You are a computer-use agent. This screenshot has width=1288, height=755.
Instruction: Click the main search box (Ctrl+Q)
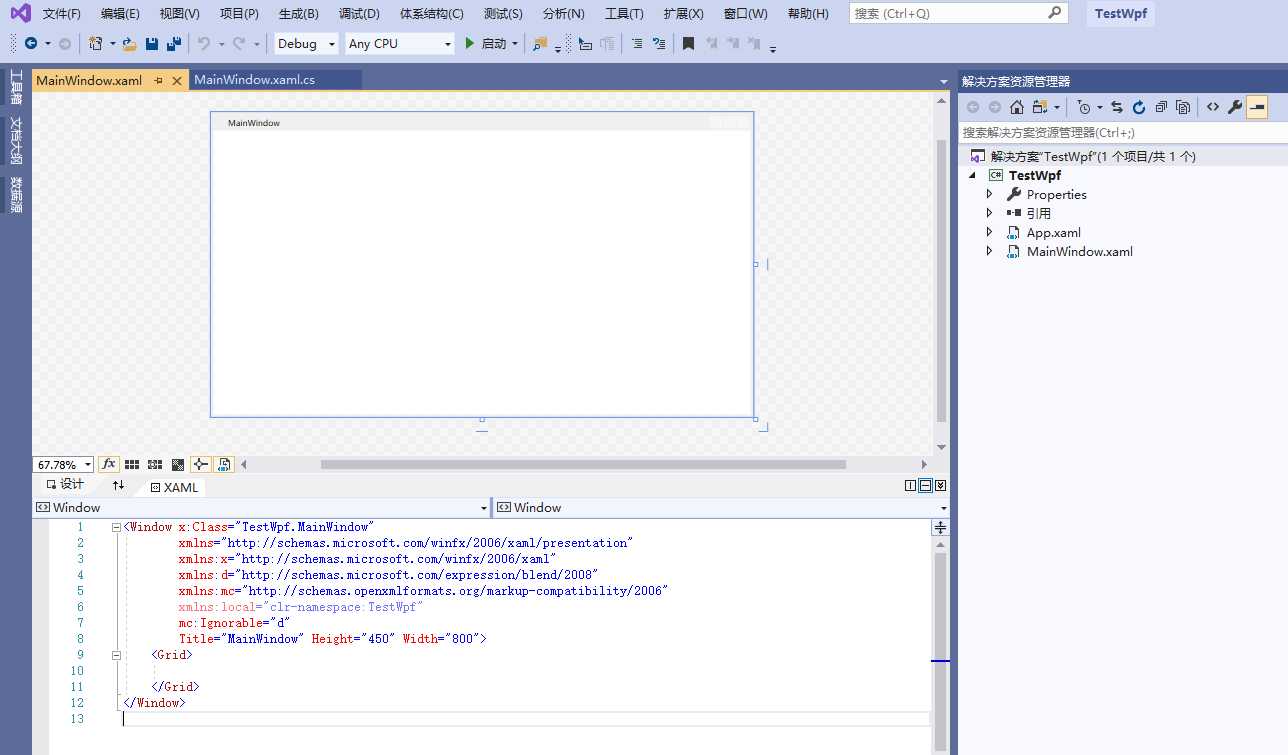point(958,13)
